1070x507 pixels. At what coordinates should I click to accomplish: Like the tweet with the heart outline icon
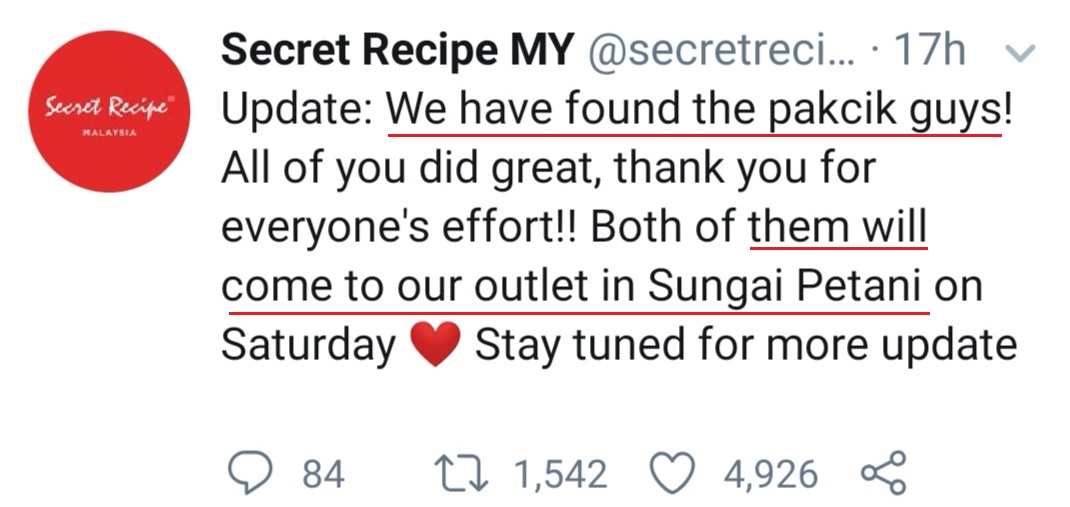[671, 473]
